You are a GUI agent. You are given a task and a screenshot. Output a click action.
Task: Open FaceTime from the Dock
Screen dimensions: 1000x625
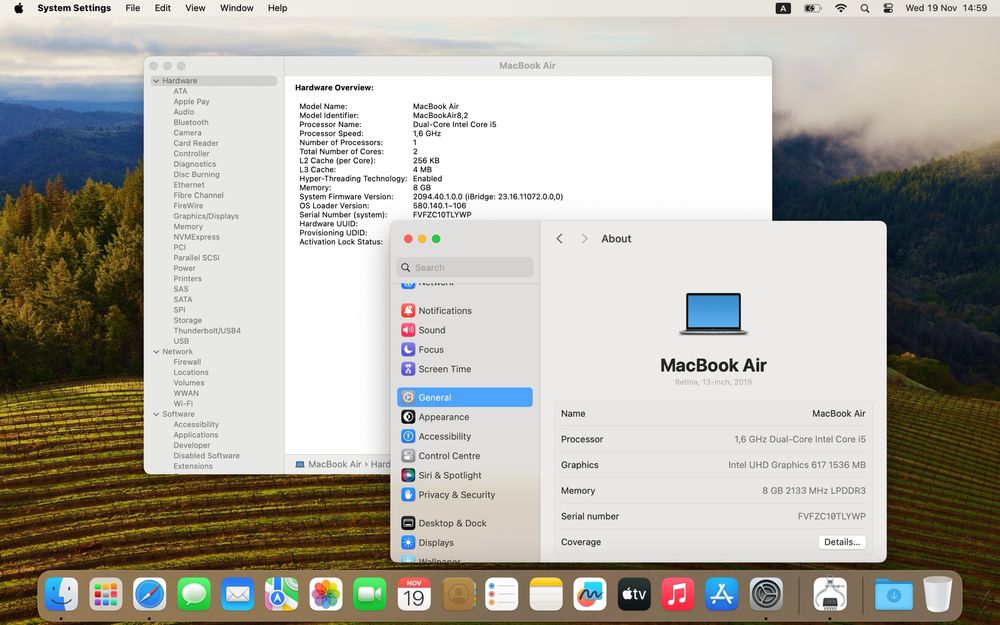coord(369,594)
